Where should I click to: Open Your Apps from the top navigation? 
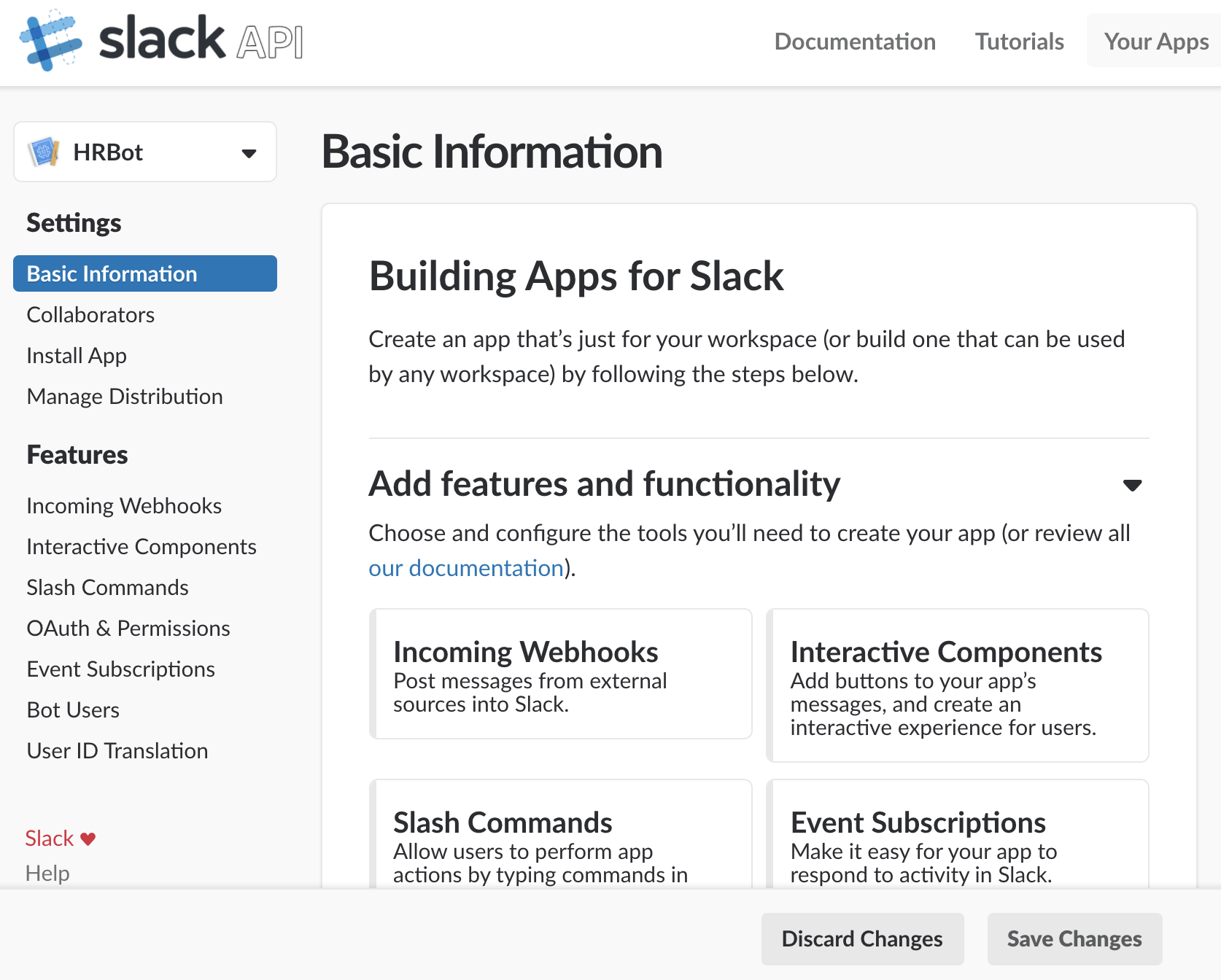1155,42
